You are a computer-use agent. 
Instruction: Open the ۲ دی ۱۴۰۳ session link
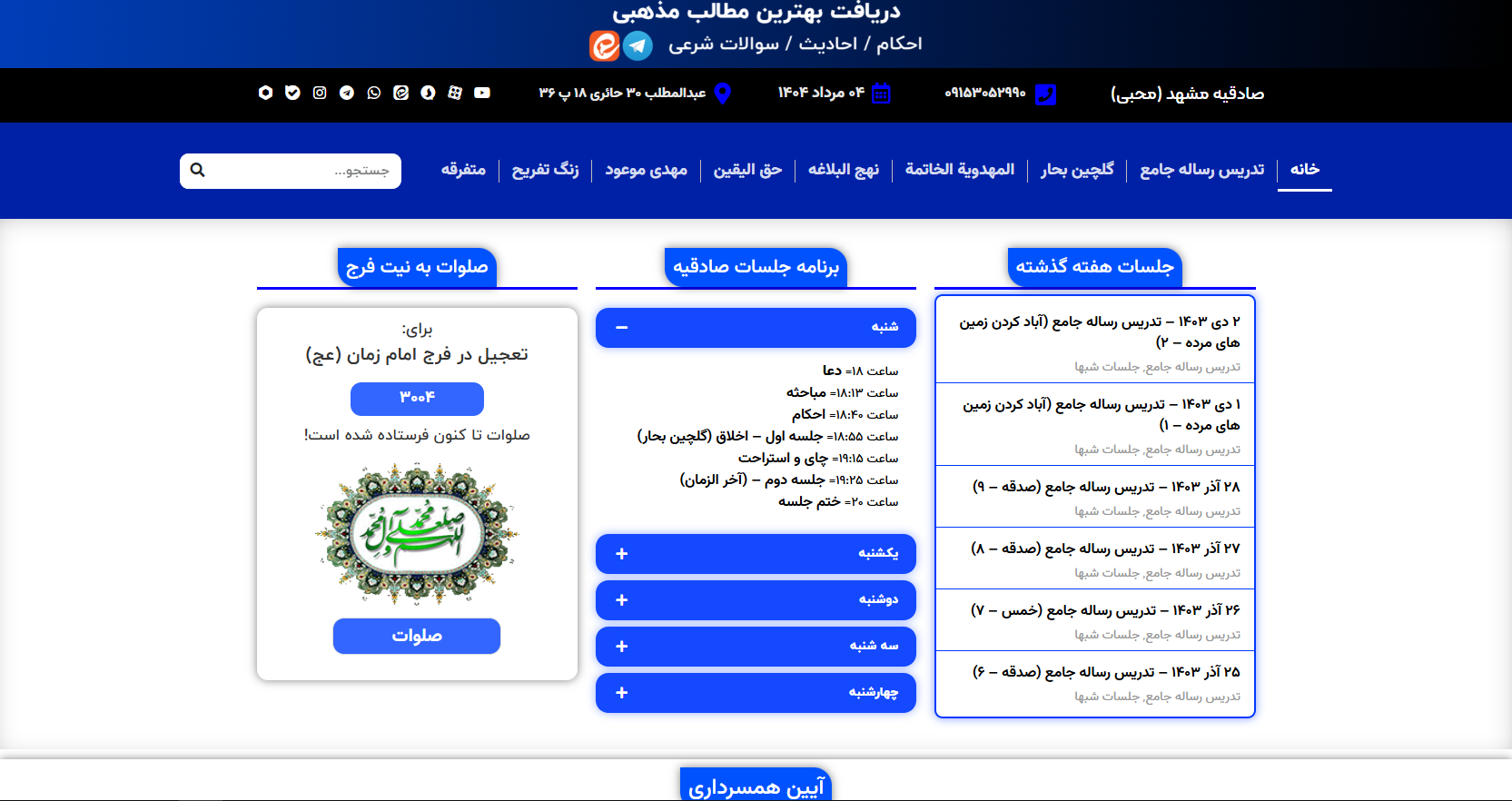tap(1099, 331)
